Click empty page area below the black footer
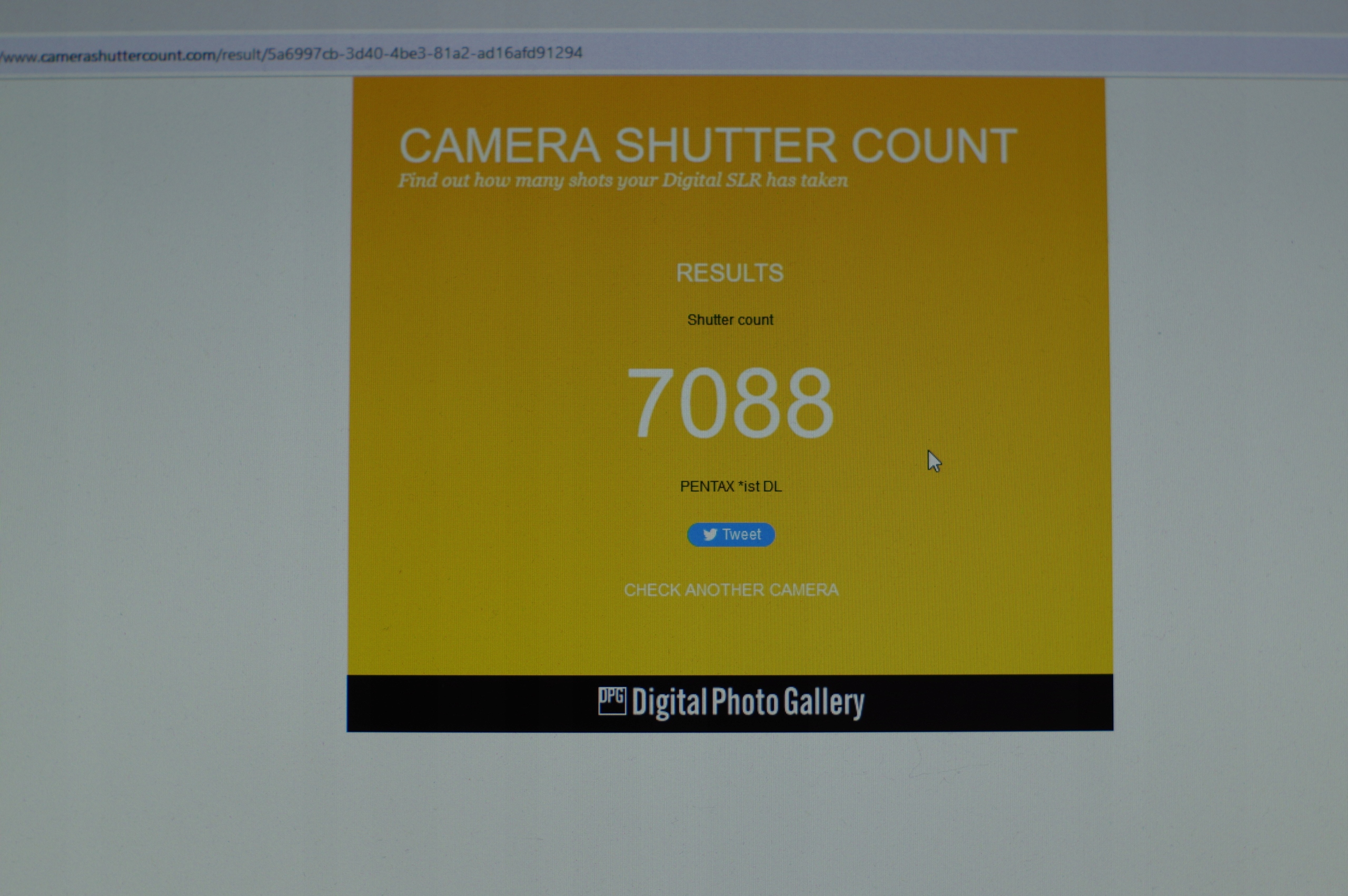 point(730,811)
